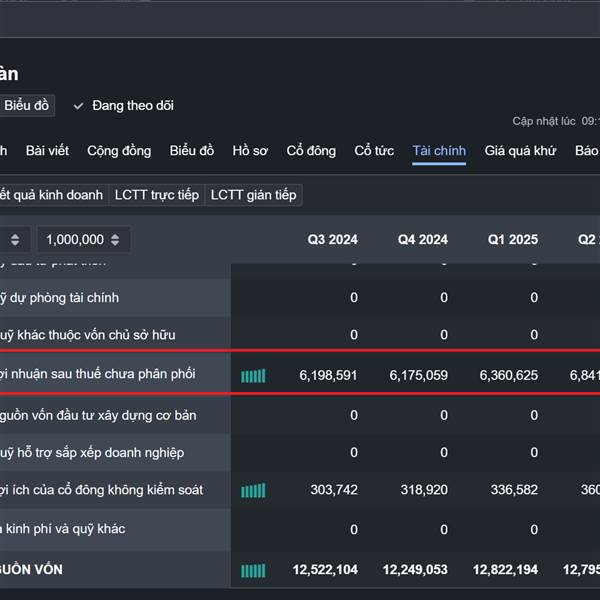Toggle the Đang theo dõi follow checkmark
Viewport: 600px width, 600px height.
pos(79,105)
